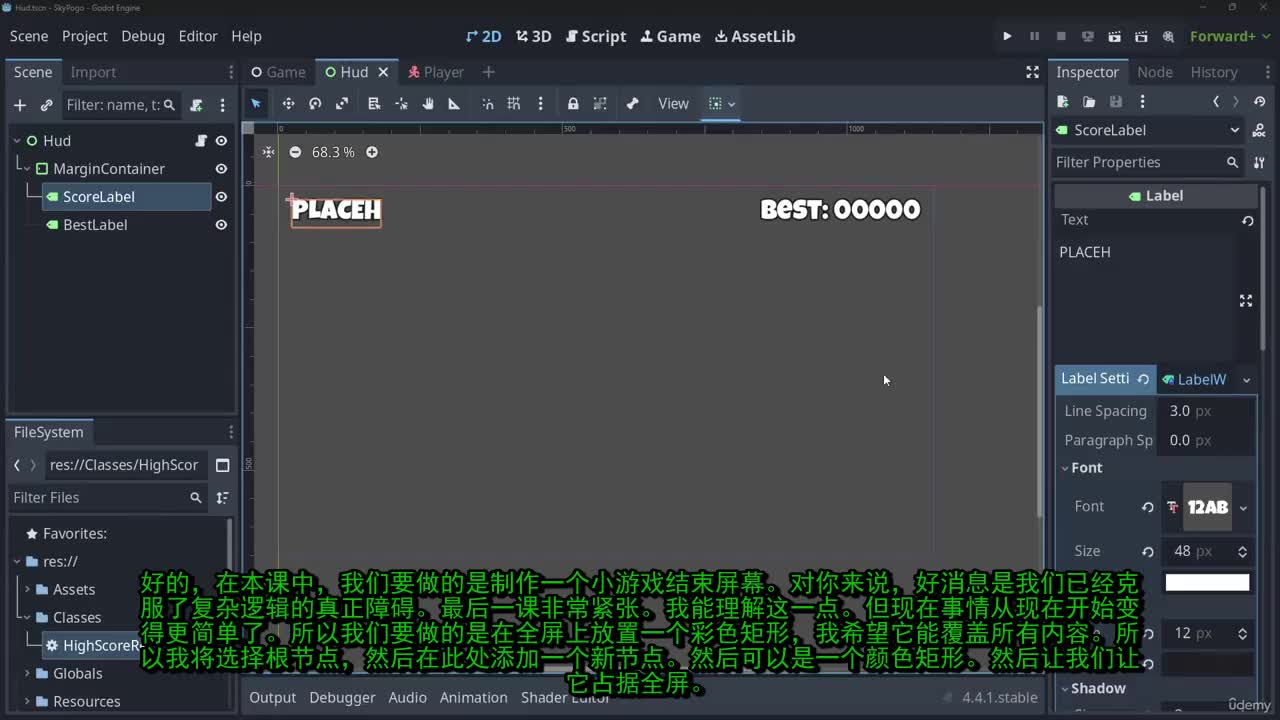Hide the ScoreLabel node
The image size is (1280, 720).
[221, 197]
